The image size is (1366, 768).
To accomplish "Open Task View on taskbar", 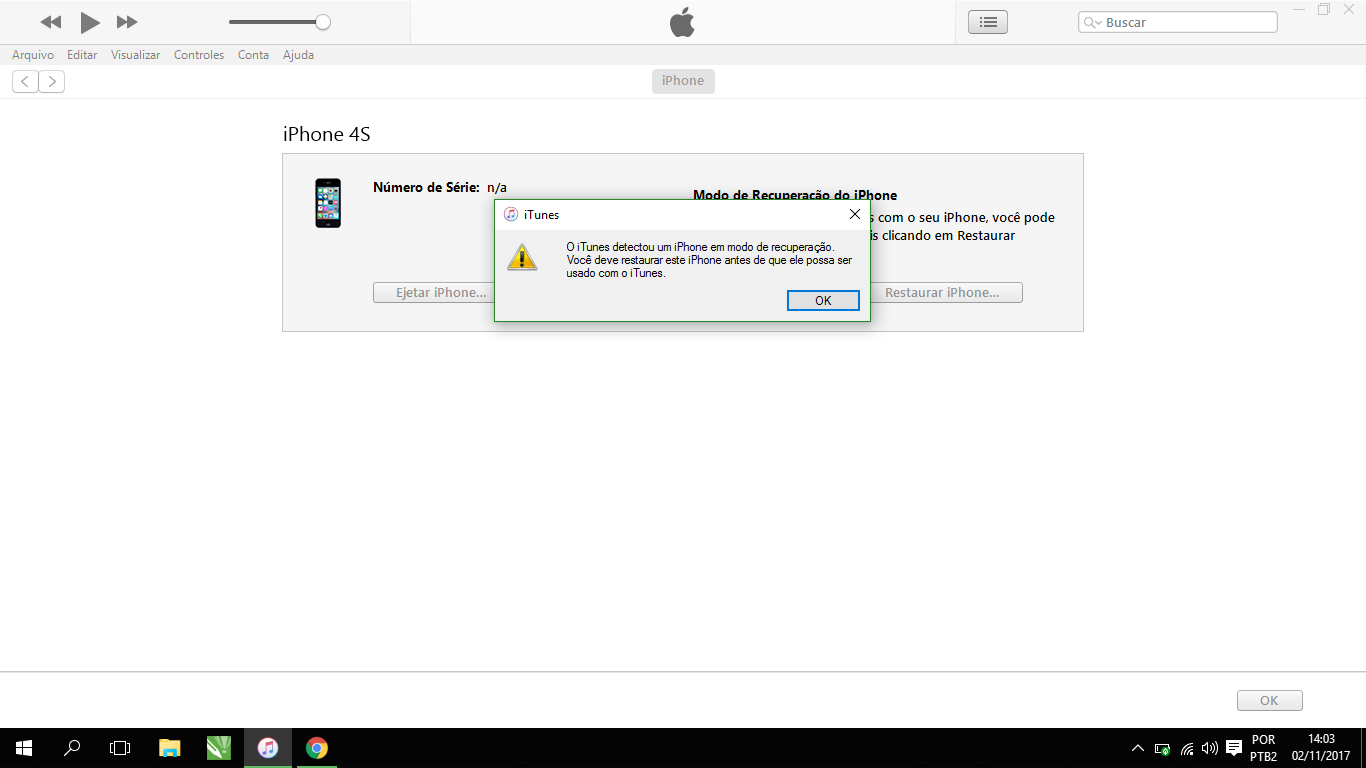I will 120,748.
